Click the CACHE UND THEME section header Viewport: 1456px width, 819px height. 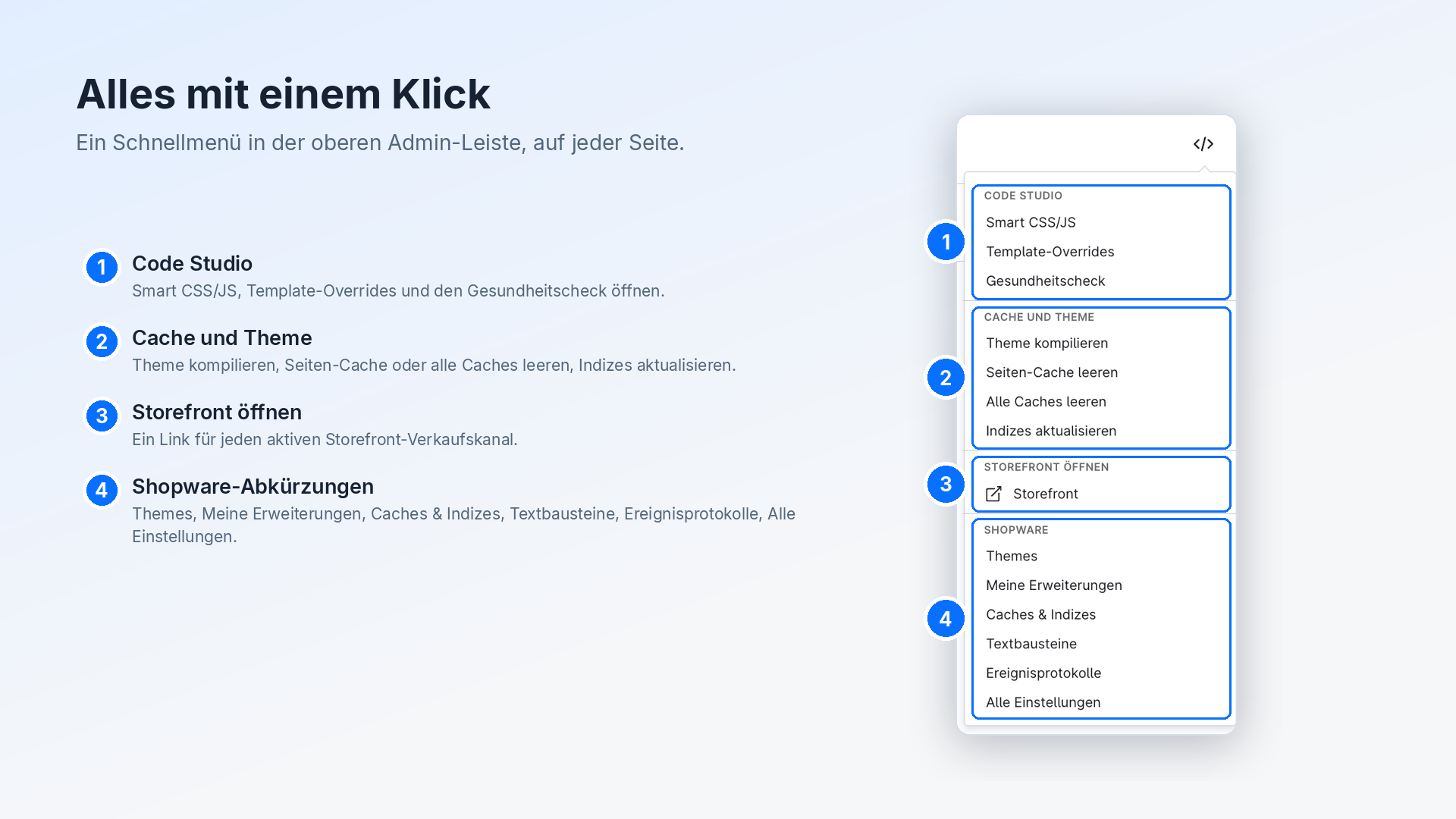[1039, 317]
